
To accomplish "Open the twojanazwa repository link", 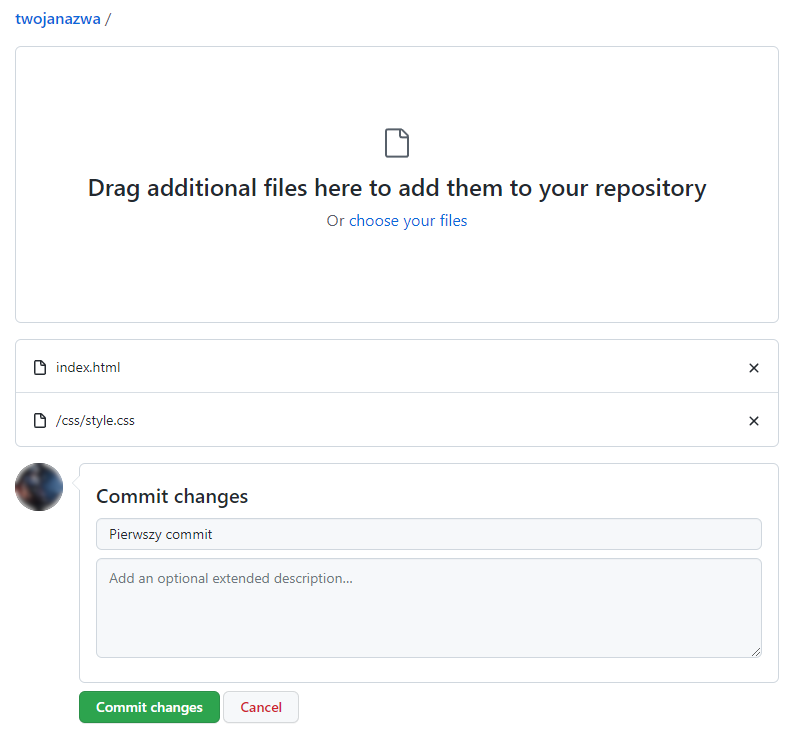I will point(58,18).
